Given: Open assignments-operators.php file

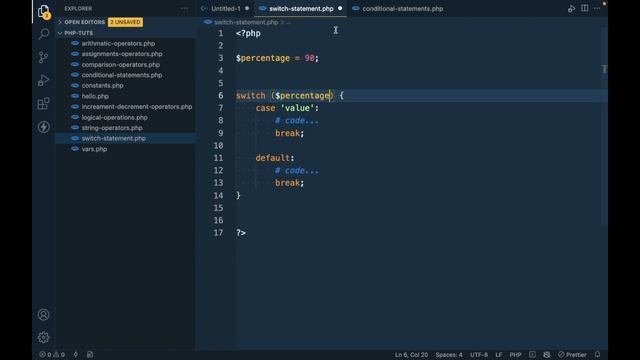Looking at the screenshot, I should [x=122, y=54].
